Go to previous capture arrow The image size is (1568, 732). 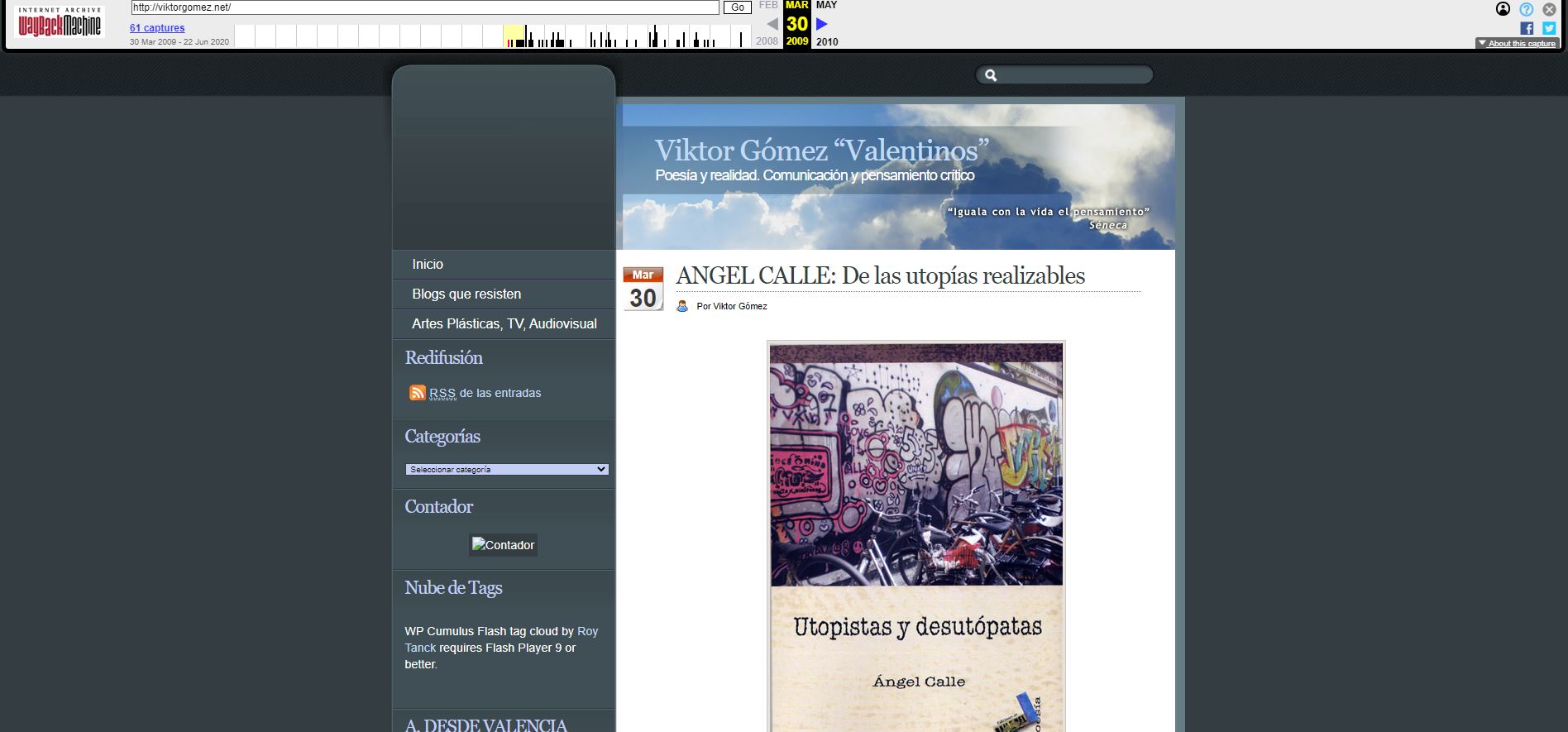pyautogui.click(x=772, y=24)
